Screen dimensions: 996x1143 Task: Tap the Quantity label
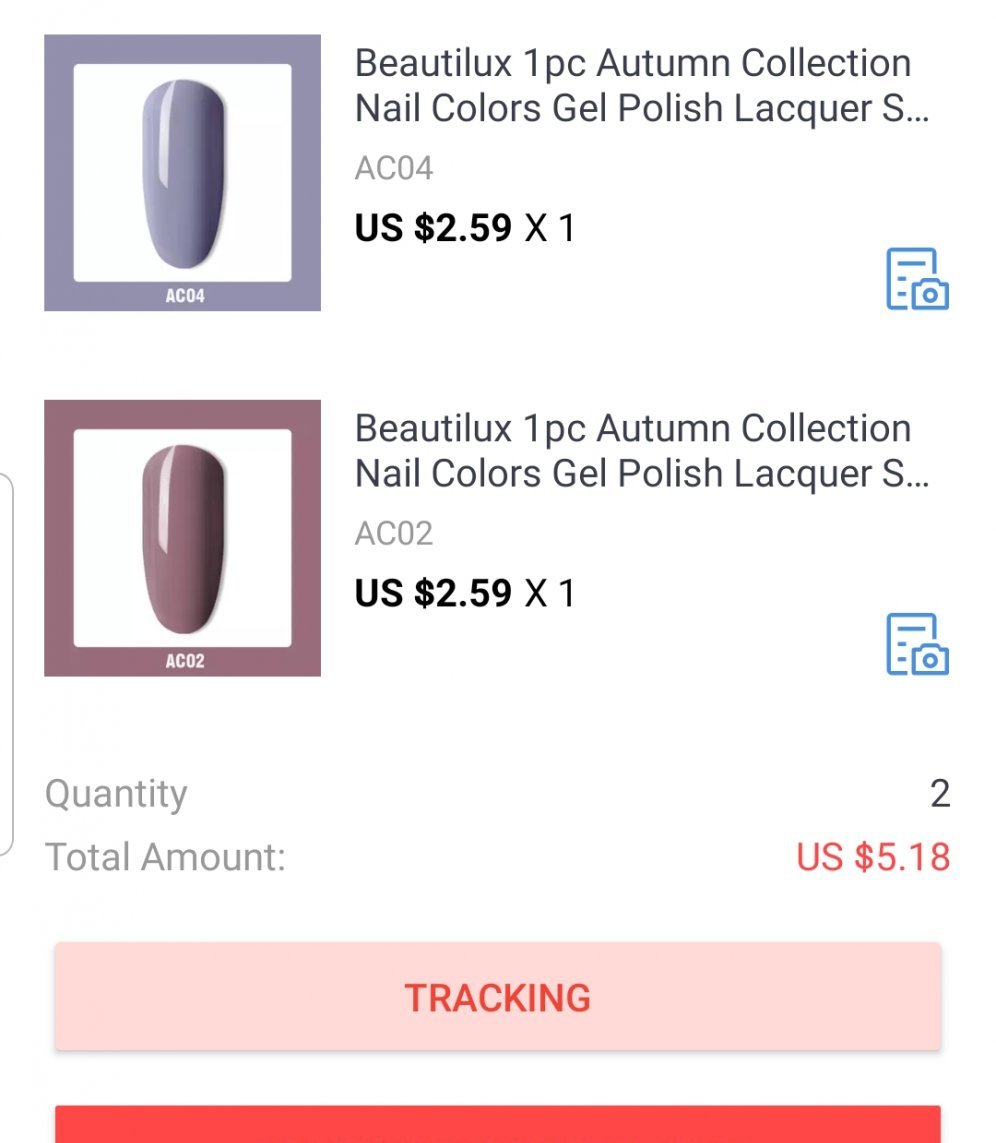pyautogui.click(x=116, y=794)
